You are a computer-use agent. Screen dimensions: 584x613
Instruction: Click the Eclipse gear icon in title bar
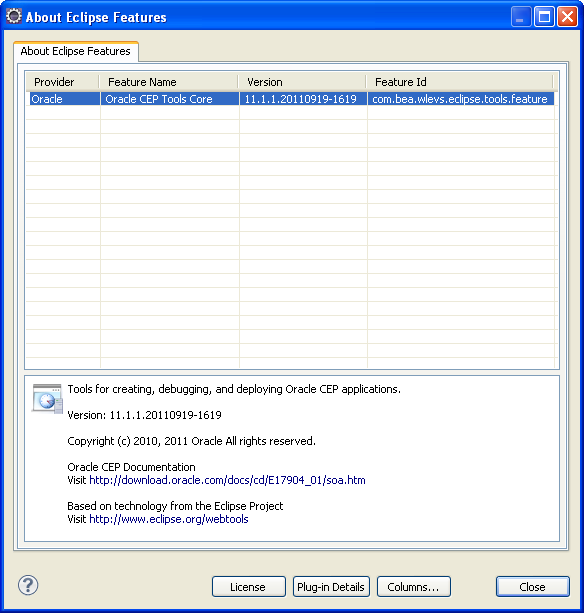[x=14, y=16]
